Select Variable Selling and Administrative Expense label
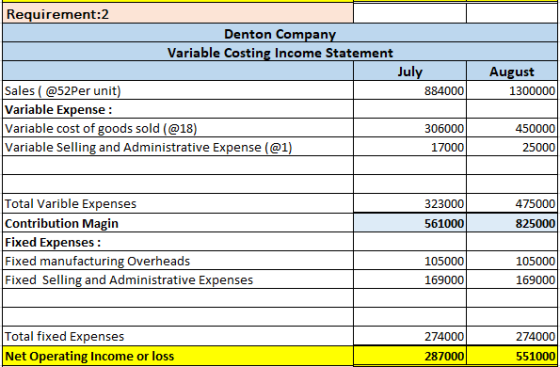 [x=149, y=147]
